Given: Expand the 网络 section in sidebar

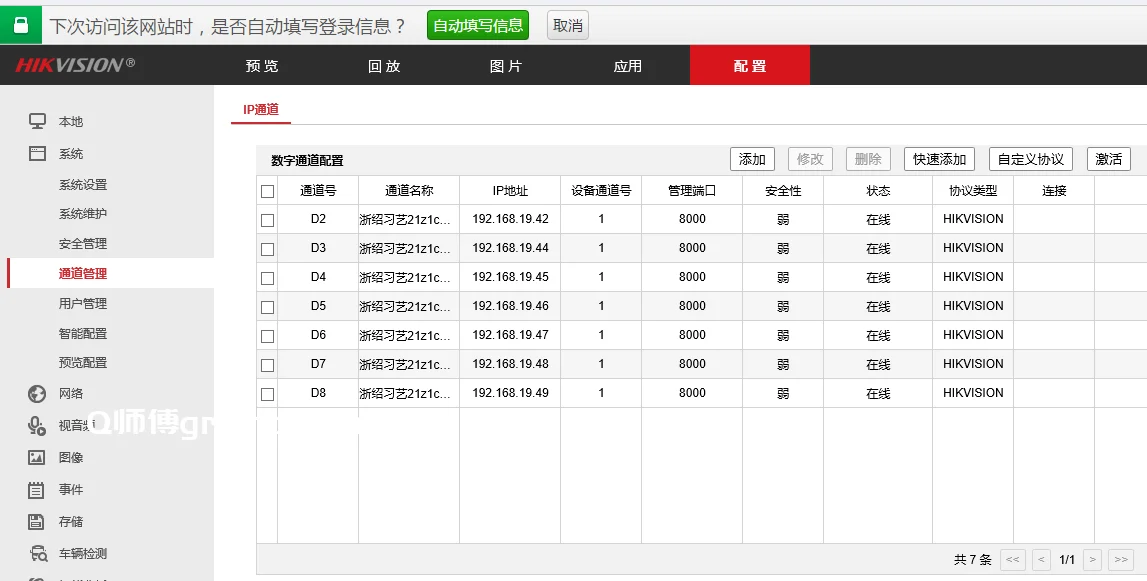Looking at the screenshot, I should point(71,394).
